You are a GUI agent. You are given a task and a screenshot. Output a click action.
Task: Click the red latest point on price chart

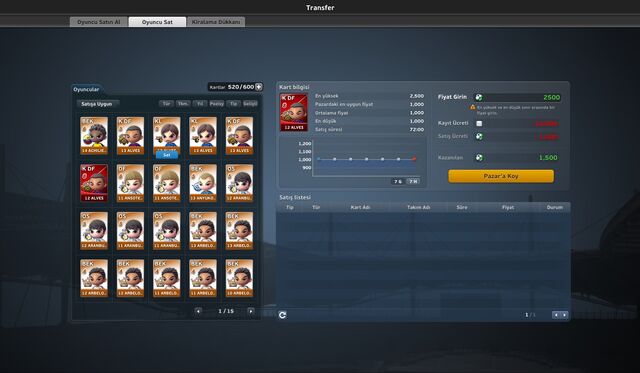coord(414,158)
